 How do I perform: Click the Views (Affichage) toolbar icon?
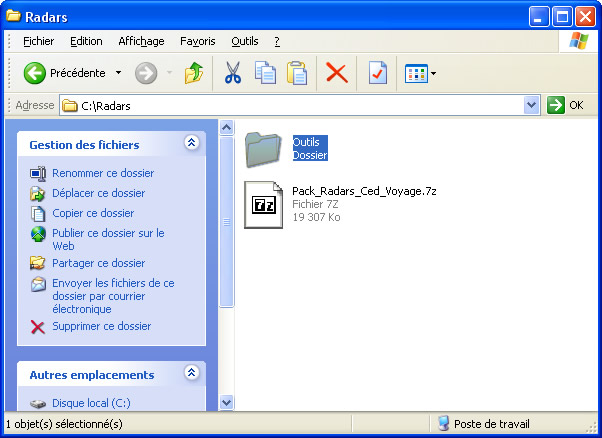(x=416, y=73)
